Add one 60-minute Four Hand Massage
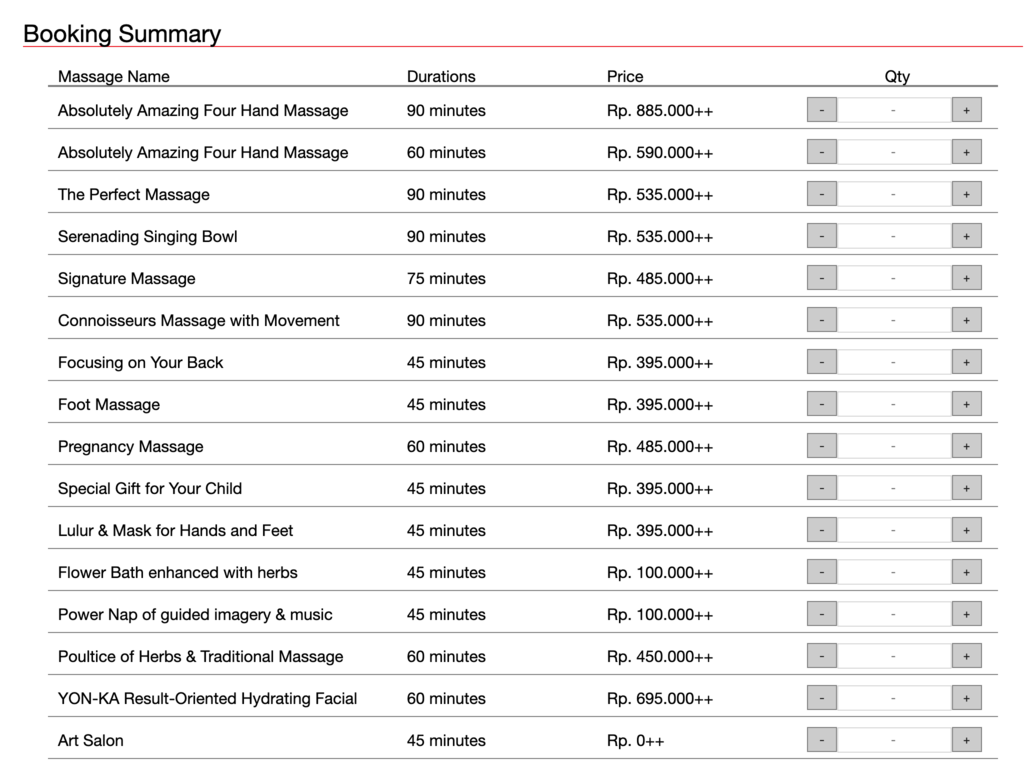The height and width of the screenshot is (778, 1024). click(x=967, y=152)
